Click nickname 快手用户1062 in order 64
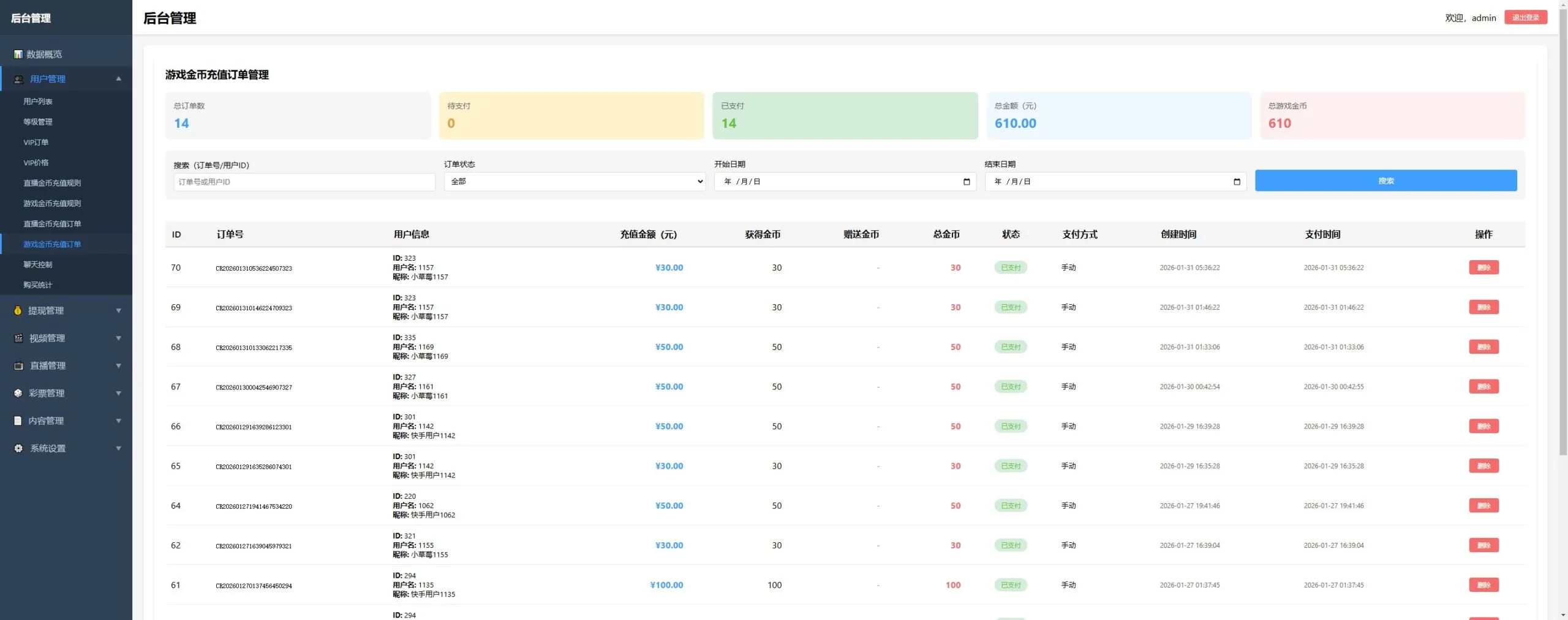 pyautogui.click(x=433, y=515)
